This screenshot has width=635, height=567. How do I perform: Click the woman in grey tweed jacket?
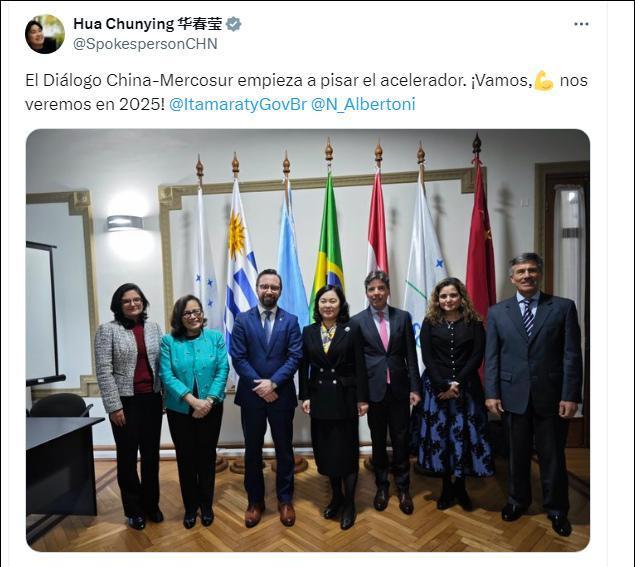tap(130, 405)
